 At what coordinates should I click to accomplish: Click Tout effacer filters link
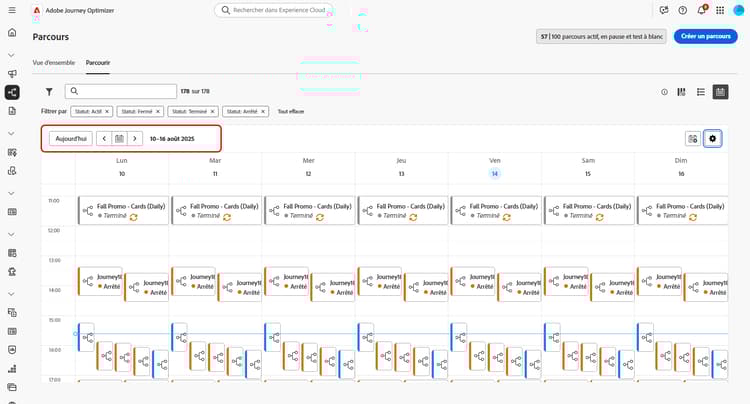click(x=291, y=111)
